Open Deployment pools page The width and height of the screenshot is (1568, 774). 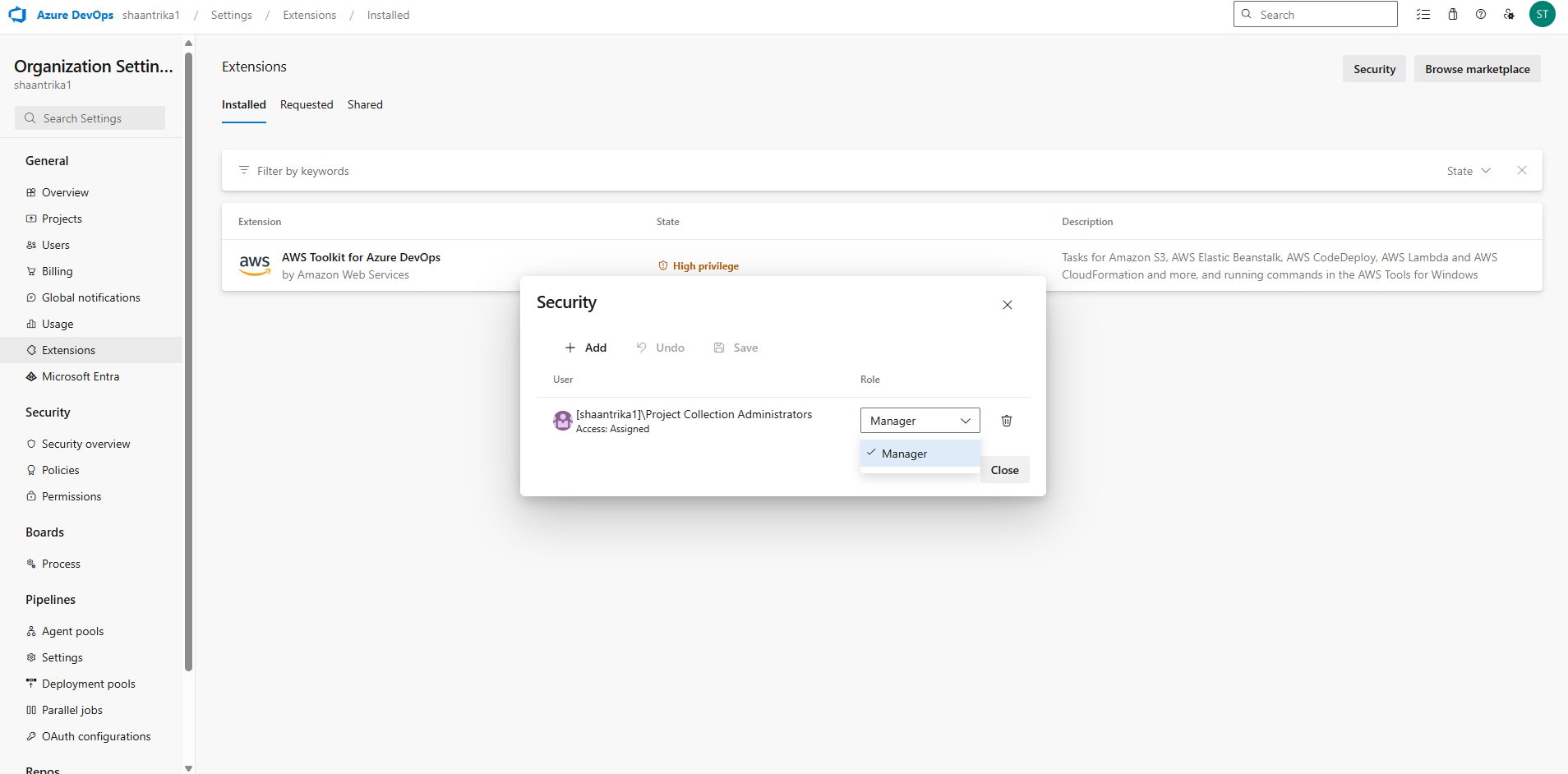point(89,684)
